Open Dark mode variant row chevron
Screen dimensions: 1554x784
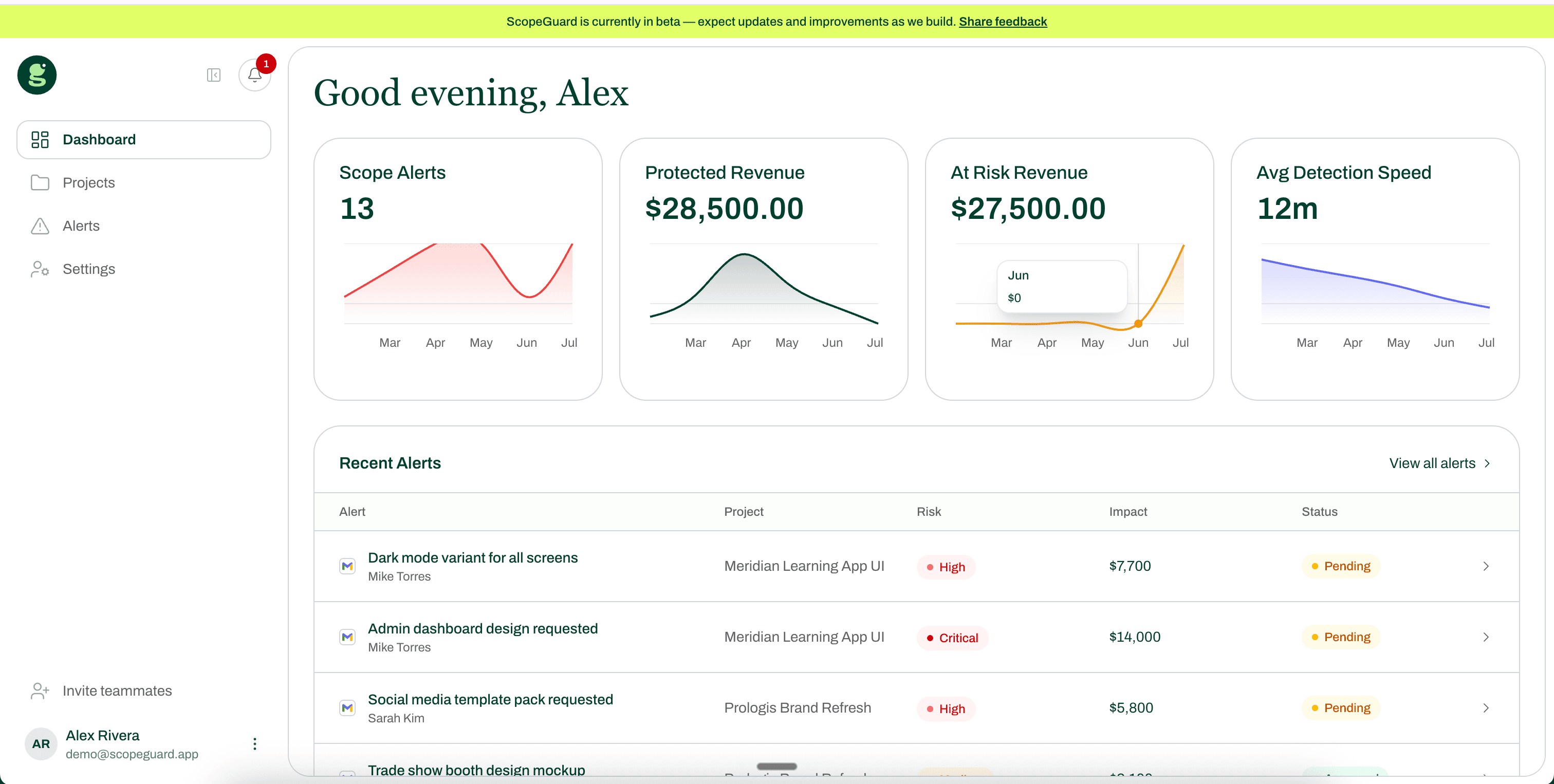[x=1487, y=566]
